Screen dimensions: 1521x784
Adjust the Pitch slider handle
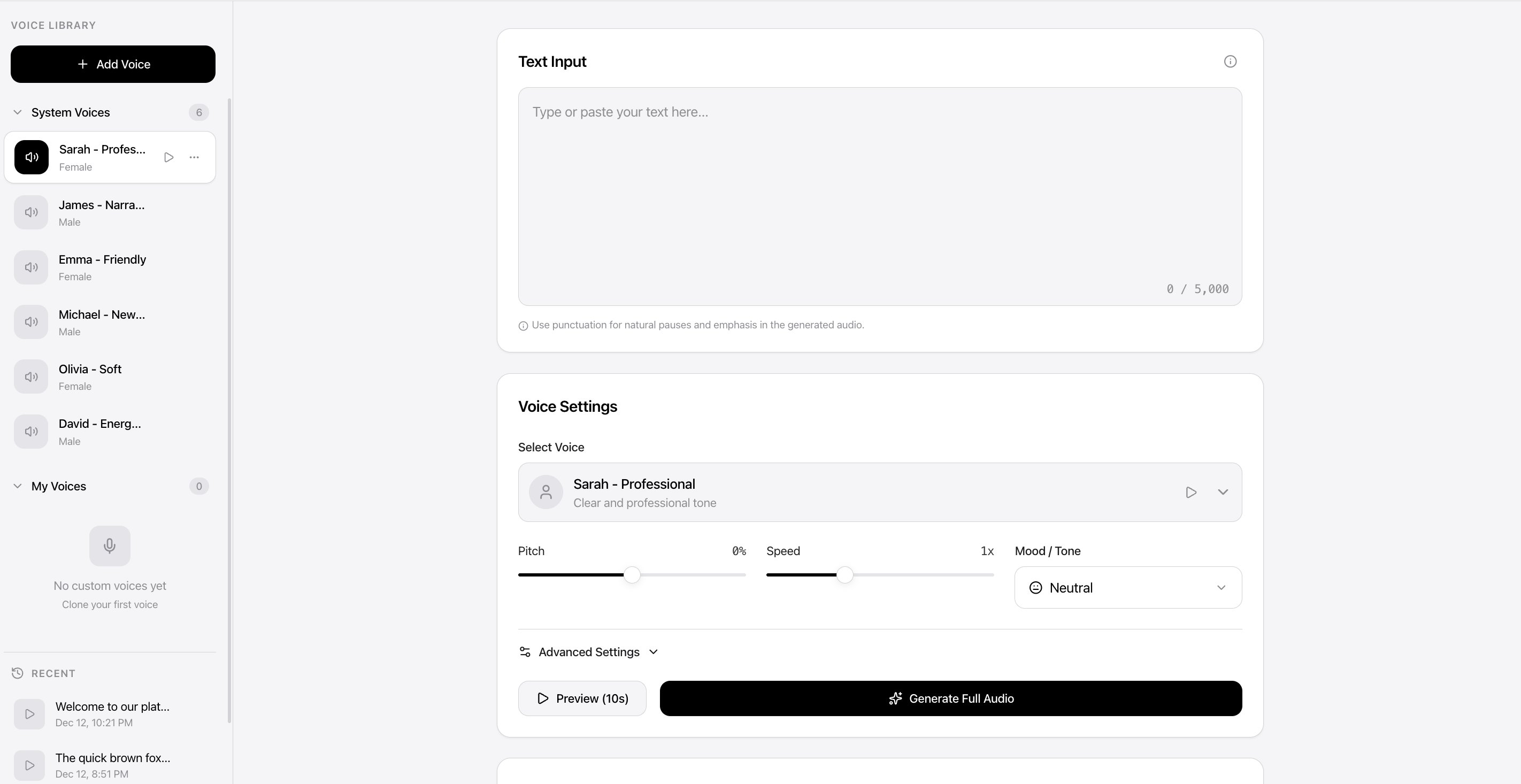tap(631, 574)
